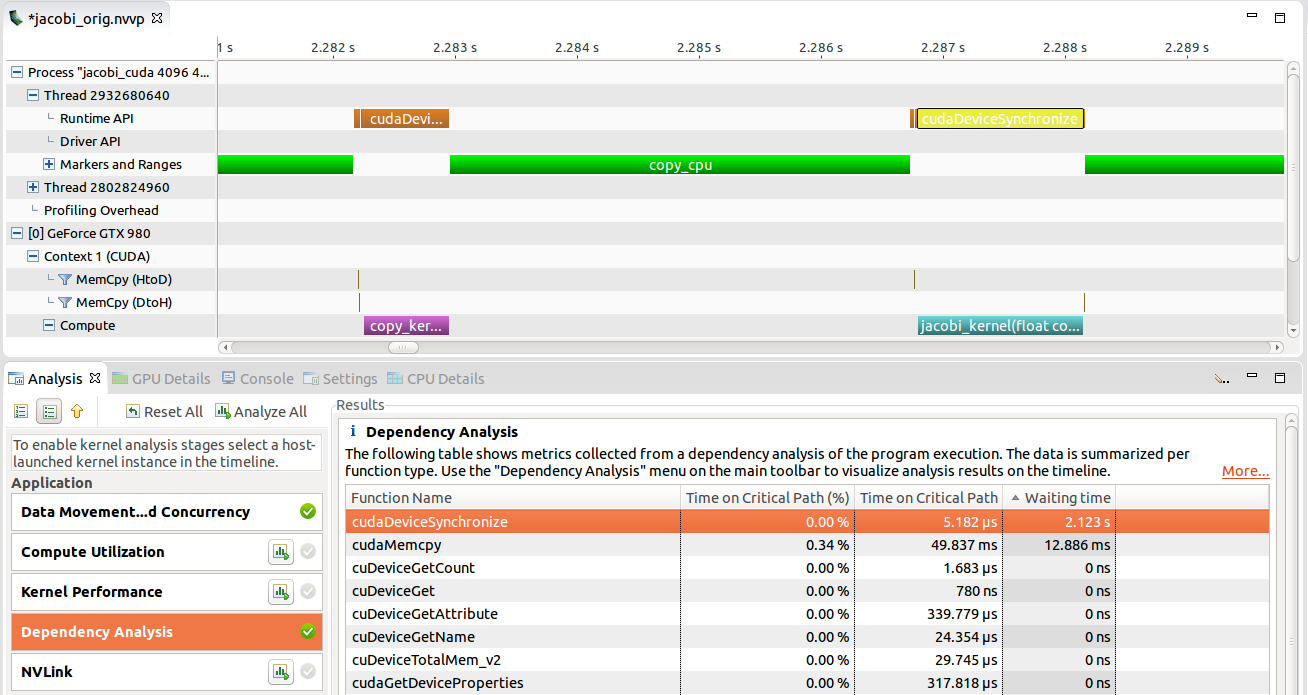Click the timeline horizontal scrollbar
Screen dimensions: 1308x695
click(402, 347)
